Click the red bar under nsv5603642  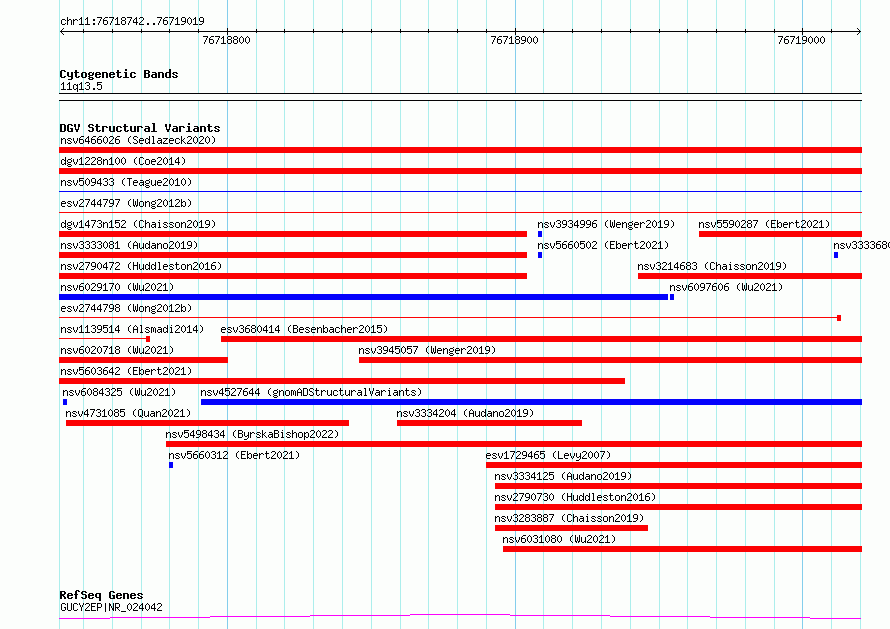(x=342, y=381)
